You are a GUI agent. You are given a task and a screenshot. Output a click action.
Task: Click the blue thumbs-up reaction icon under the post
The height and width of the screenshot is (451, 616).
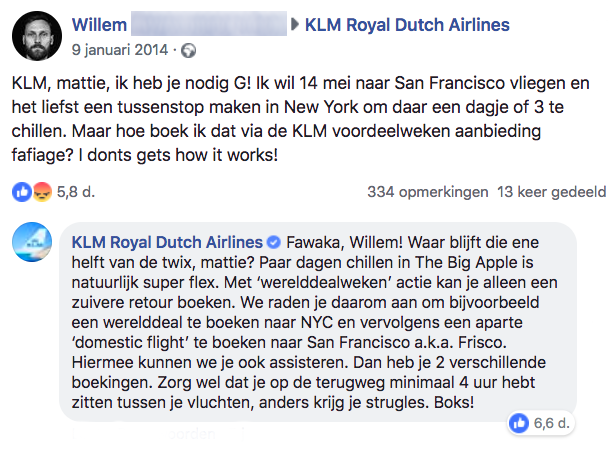pyautogui.click(x=21, y=191)
